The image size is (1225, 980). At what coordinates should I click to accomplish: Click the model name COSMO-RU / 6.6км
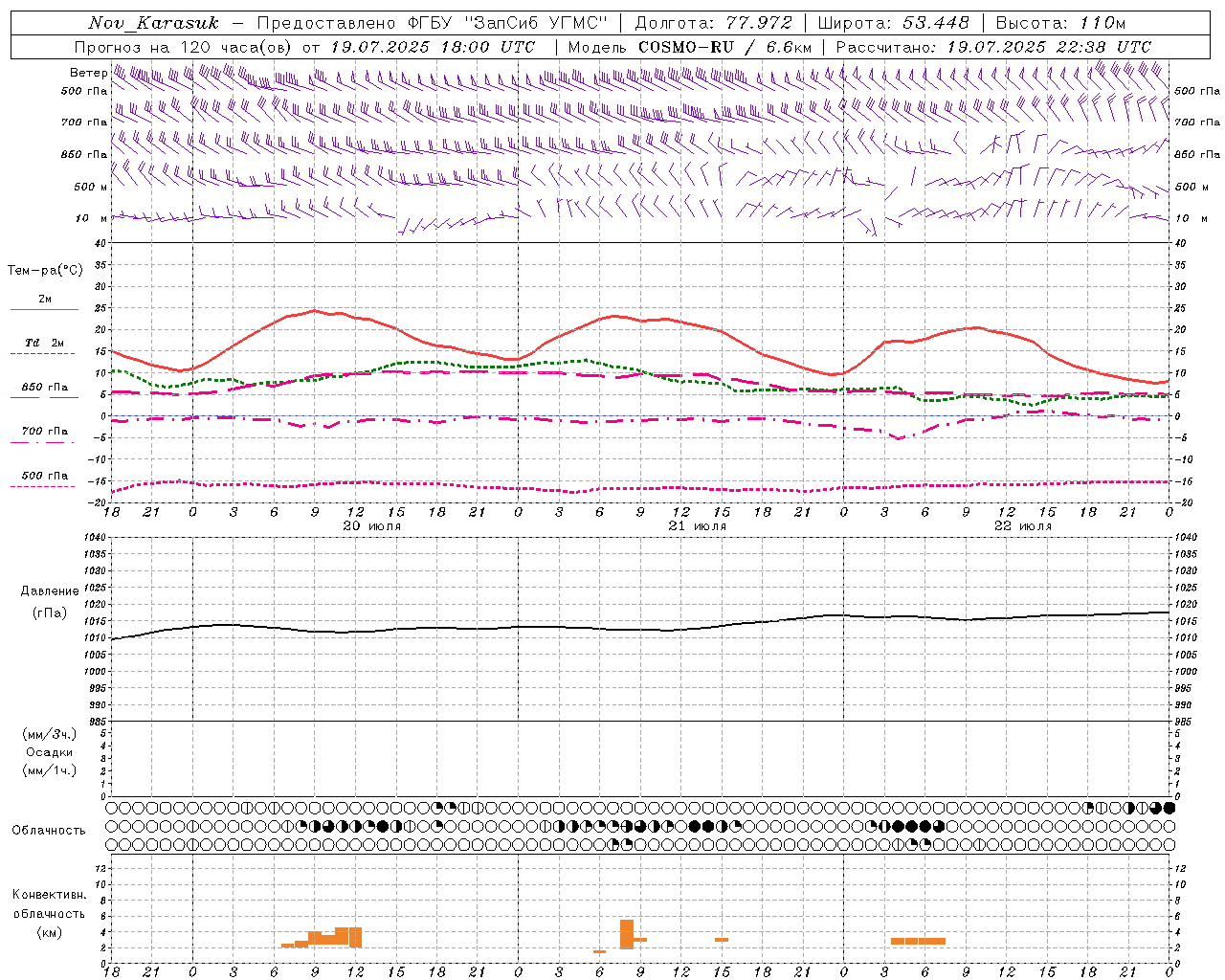pyautogui.click(x=725, y=47)
